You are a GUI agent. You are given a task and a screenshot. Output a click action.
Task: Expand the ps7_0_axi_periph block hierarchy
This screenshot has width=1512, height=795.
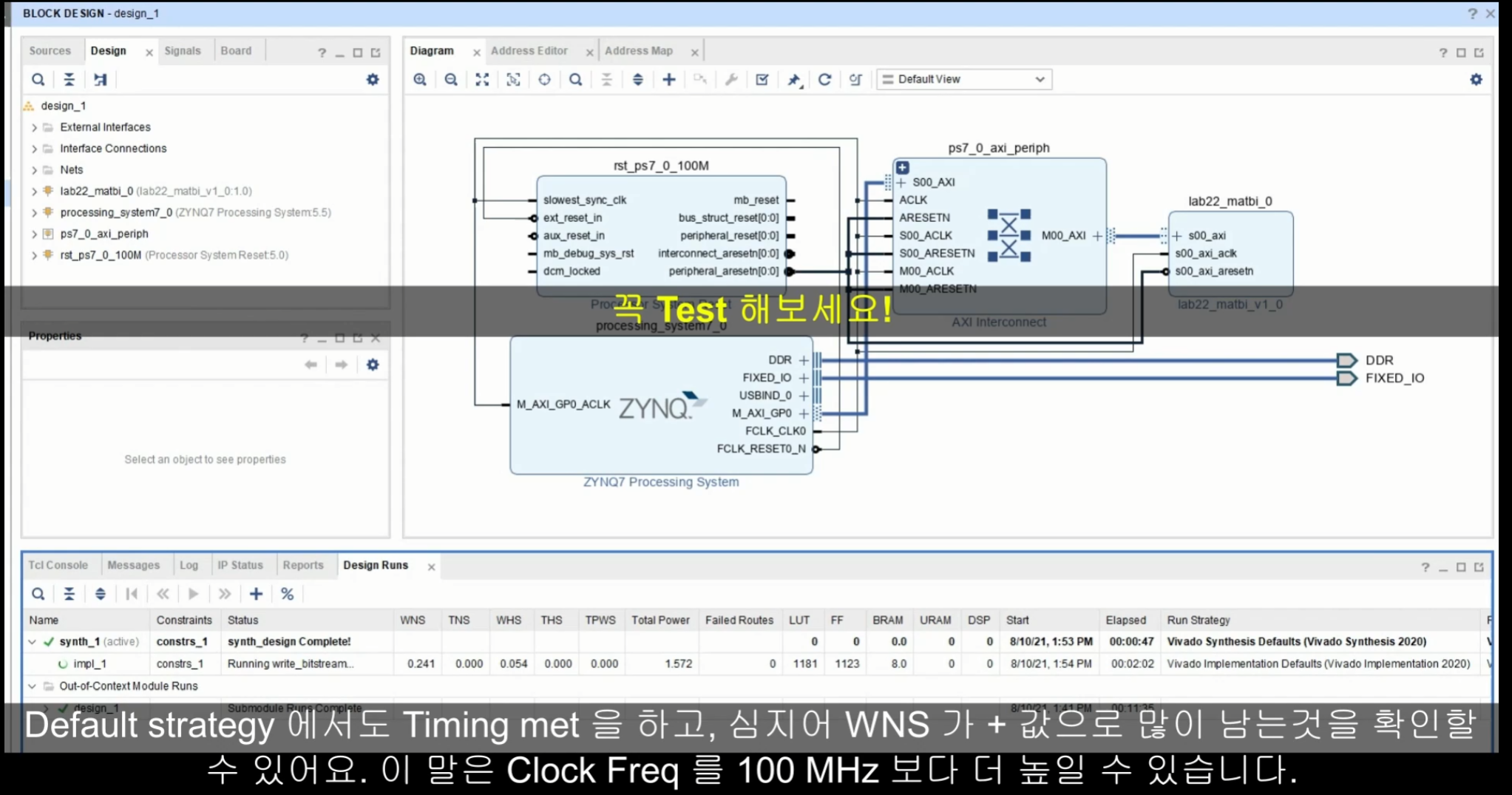pyautogui.click(x=903, y=168)
